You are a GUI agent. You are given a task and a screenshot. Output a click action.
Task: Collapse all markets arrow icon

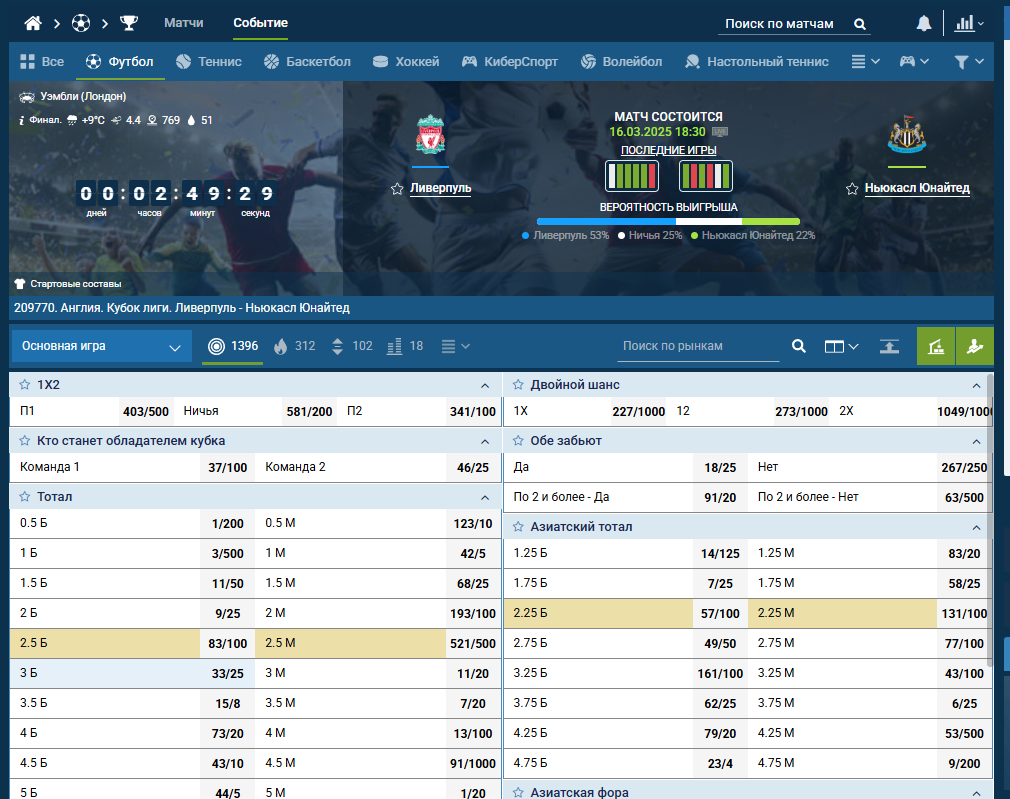tap(890, 347)
